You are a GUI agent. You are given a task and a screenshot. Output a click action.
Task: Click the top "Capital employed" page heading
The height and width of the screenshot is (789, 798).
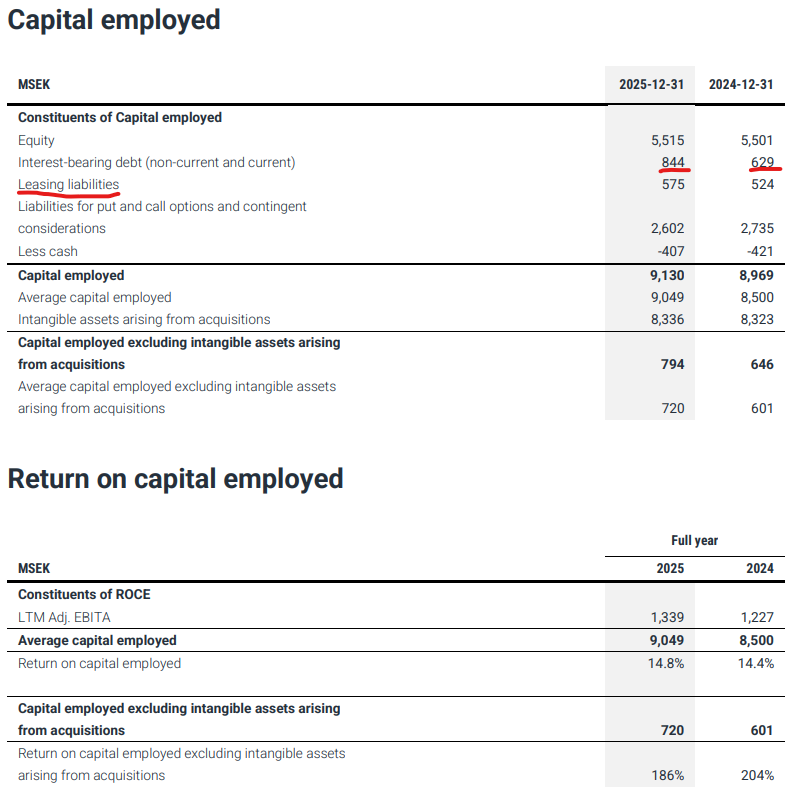(x=114, y=20)
